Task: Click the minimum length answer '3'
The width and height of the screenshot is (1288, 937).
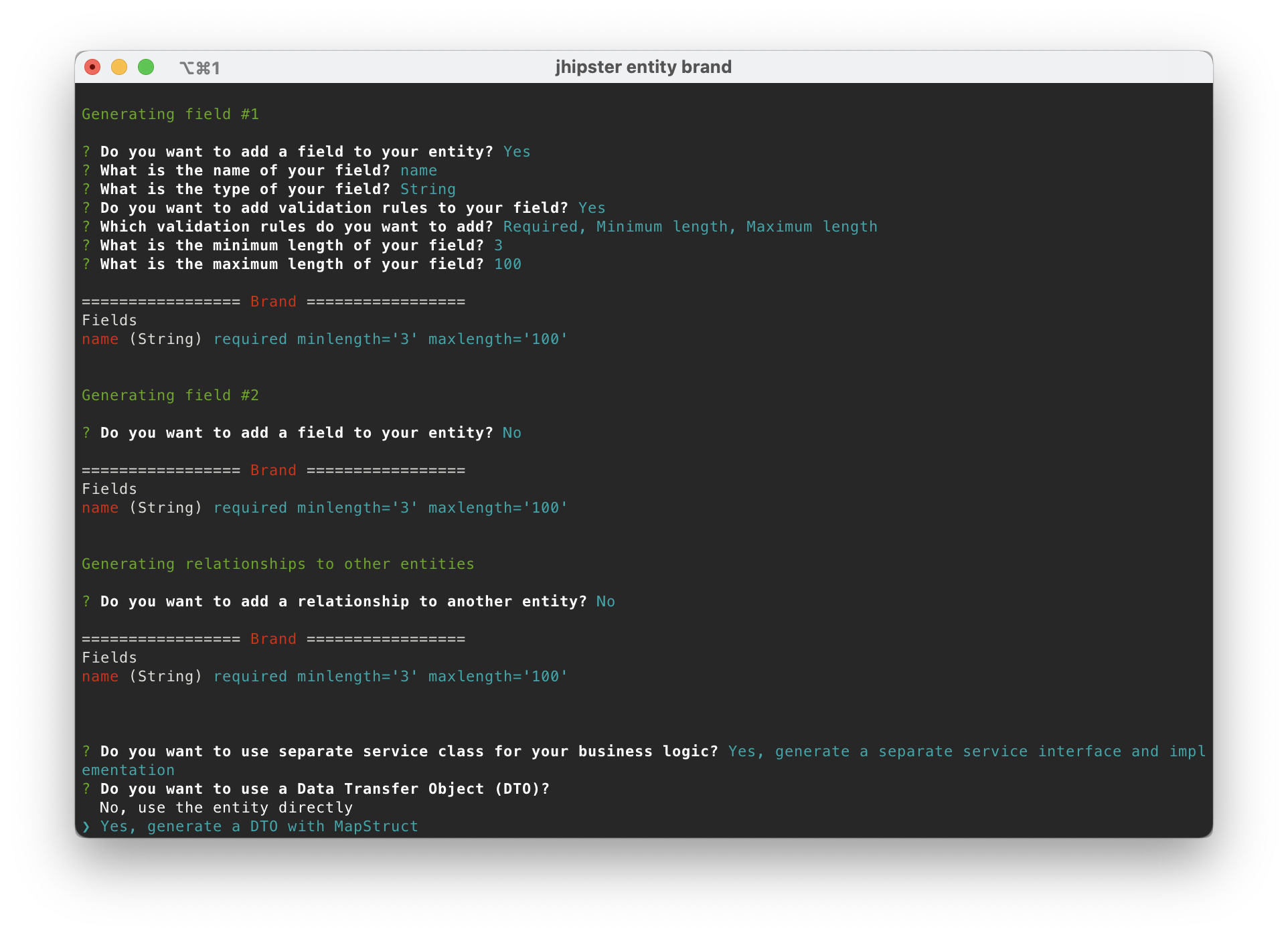Action: coord(498,246)
